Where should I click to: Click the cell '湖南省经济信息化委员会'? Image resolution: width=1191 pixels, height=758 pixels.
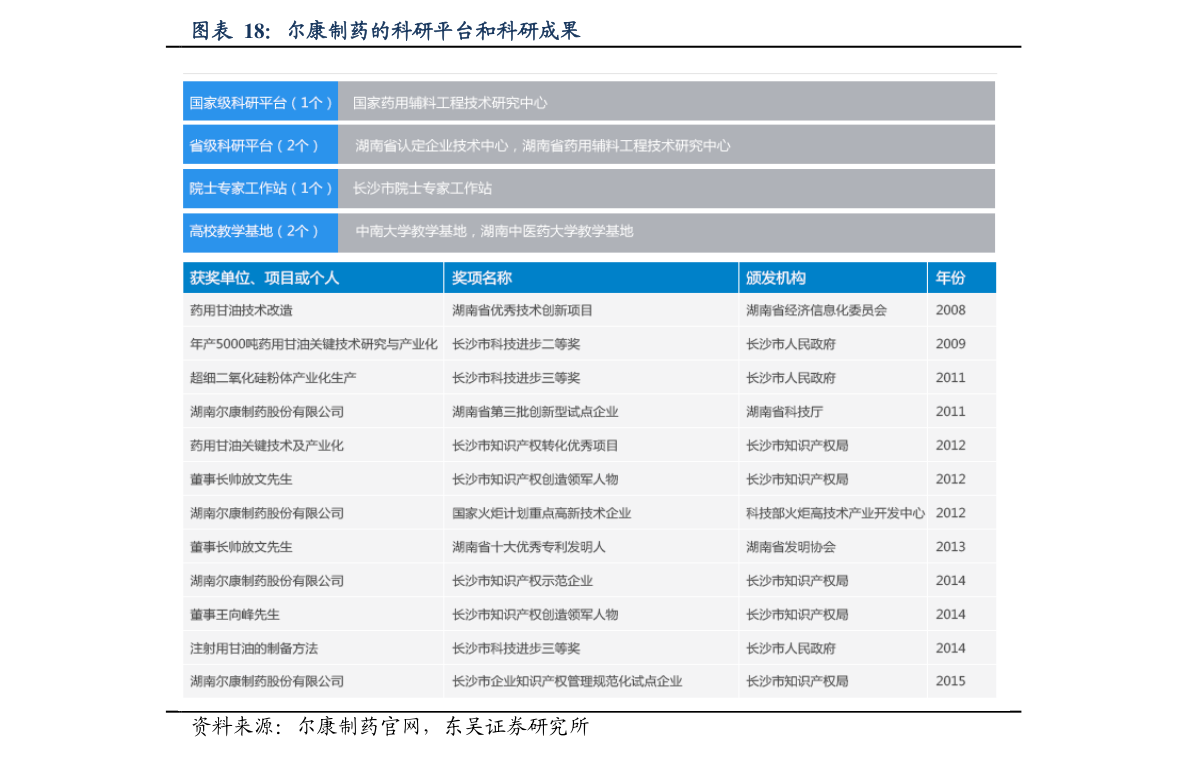(816, 310)
